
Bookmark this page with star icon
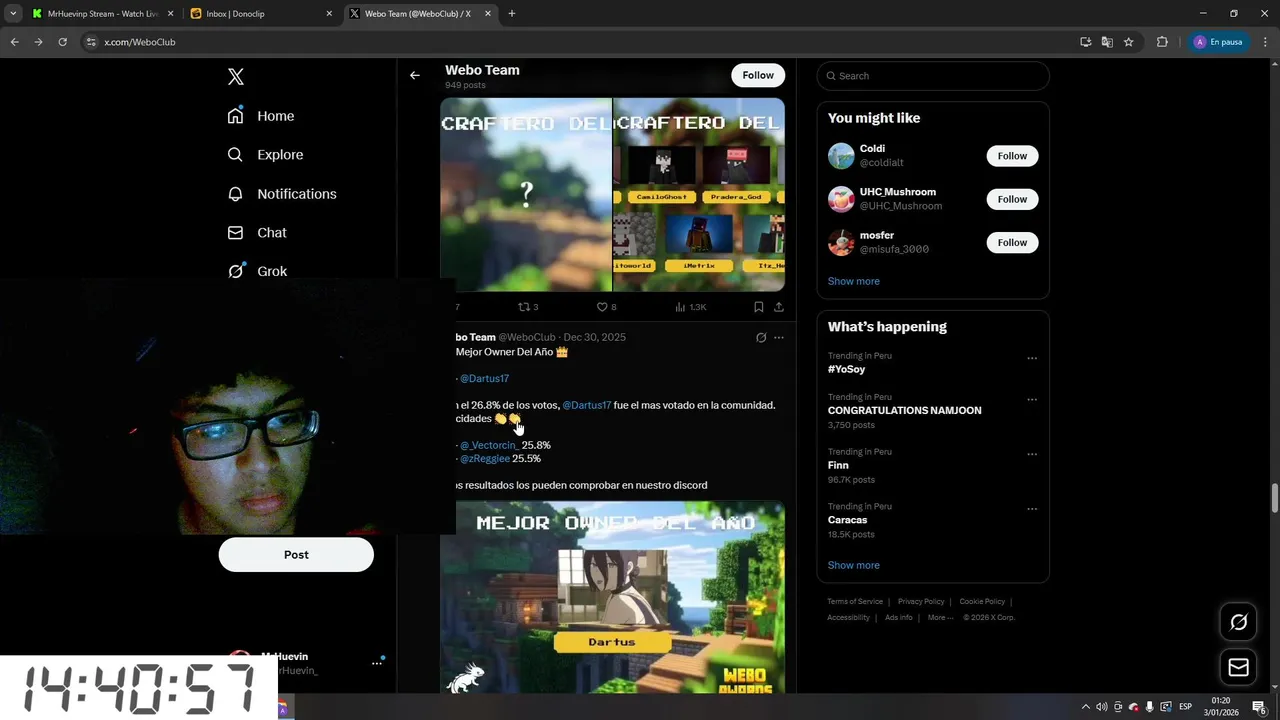[1128, 42]
